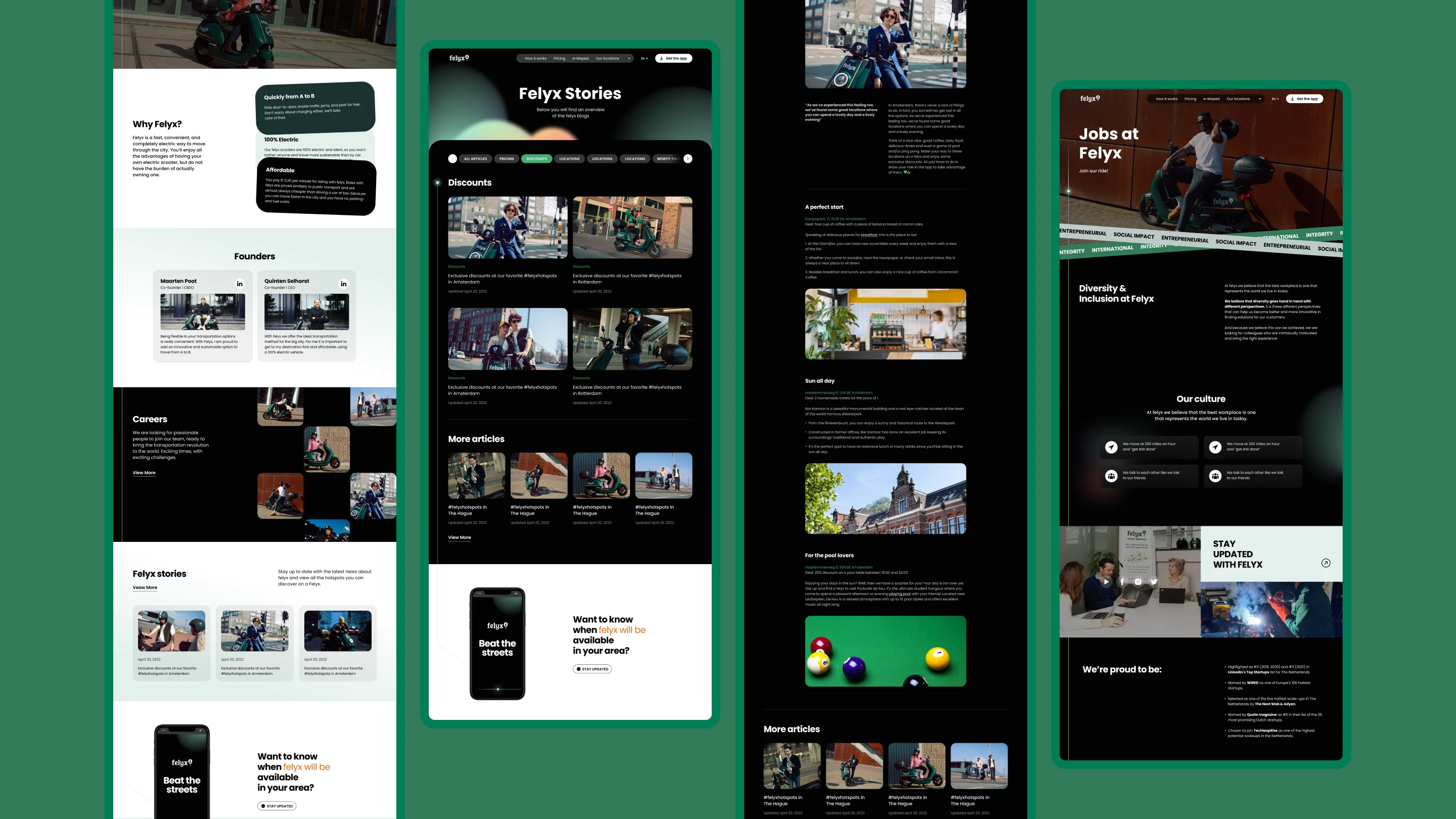The height and width of the screenshot is (819, 1456).
Task: Click the "Why Felyx?" heading
Action: pos(157,124)
